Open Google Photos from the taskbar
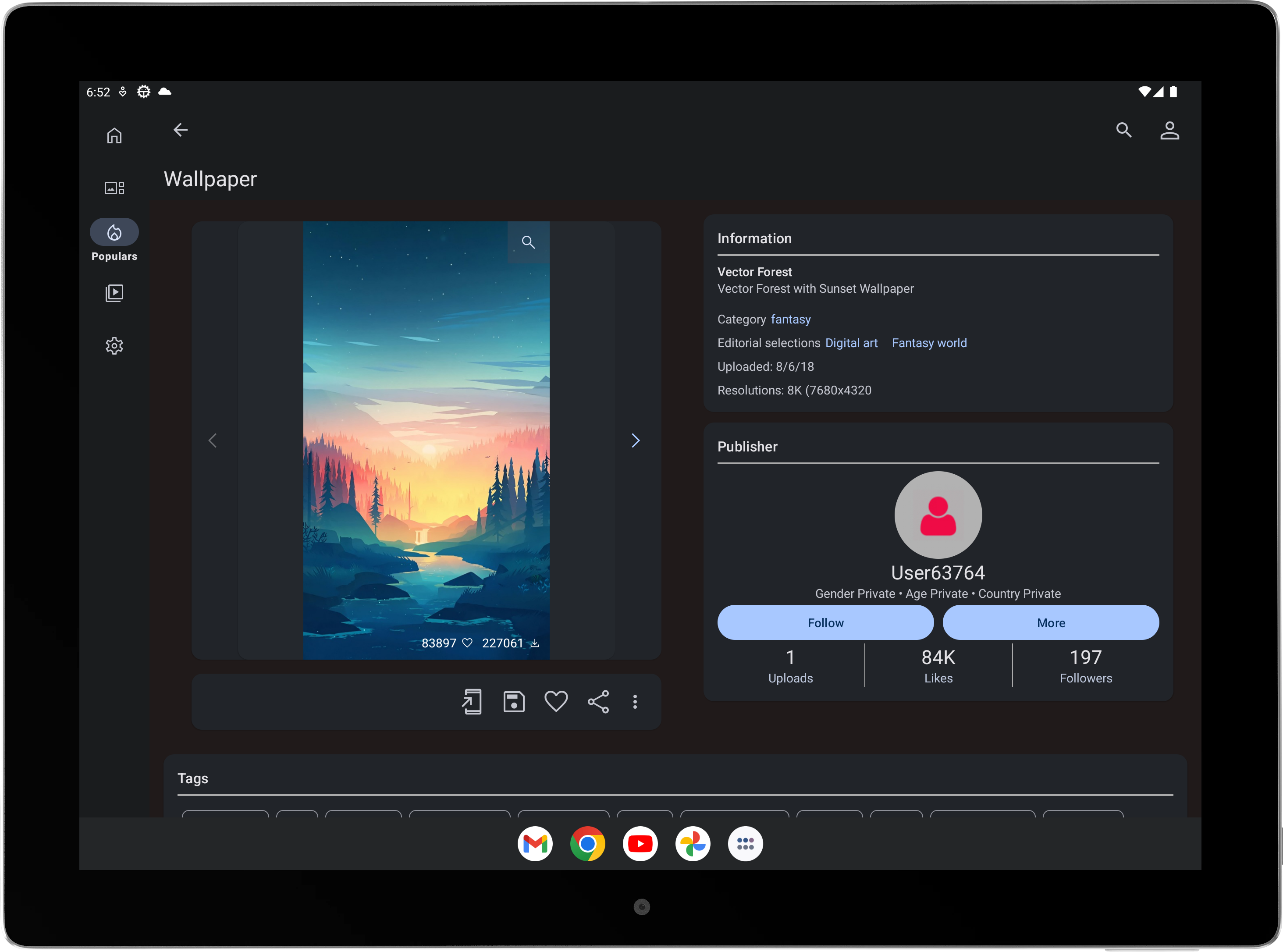The image size is (1283, 952). (x=692, y=844)
